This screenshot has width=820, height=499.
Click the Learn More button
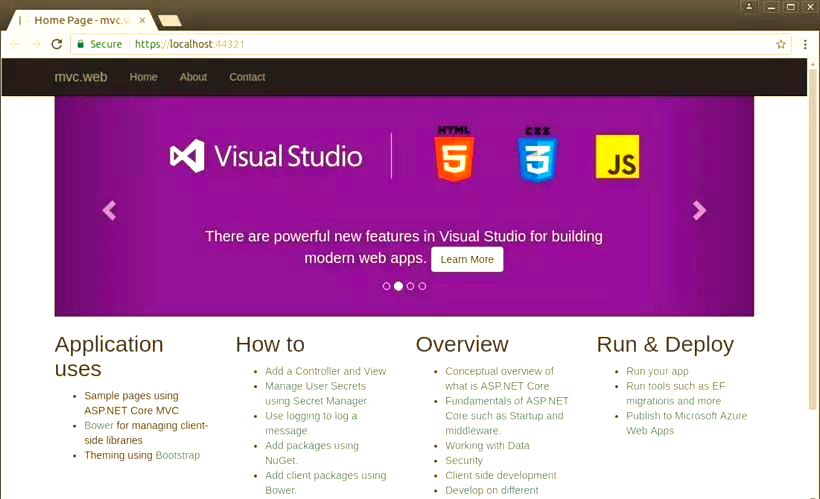tap(467, 259)
